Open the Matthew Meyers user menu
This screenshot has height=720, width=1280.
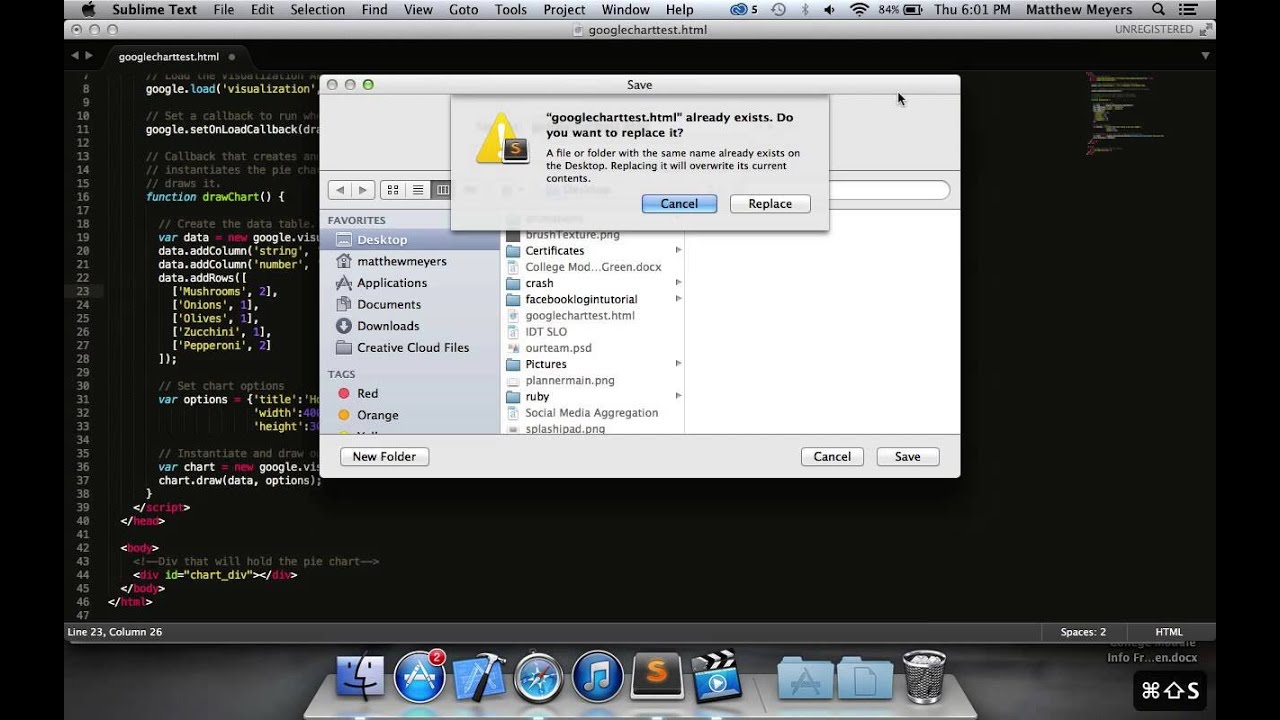click(x=1080, y=10)
